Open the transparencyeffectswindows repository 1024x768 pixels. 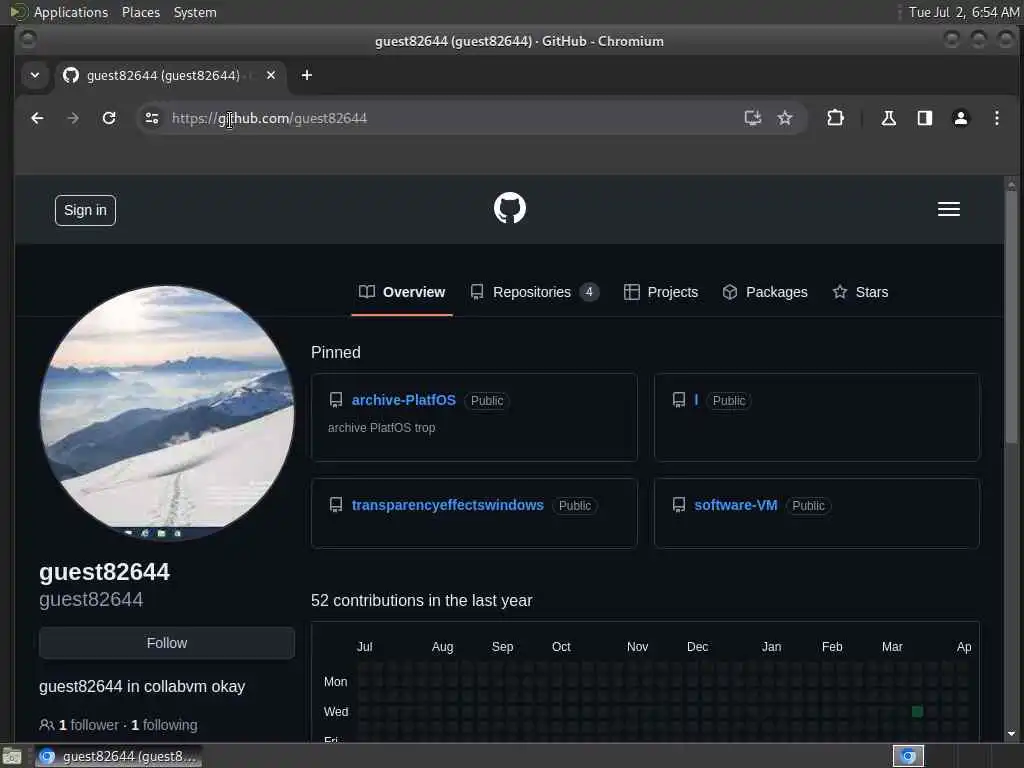[447, 505]
